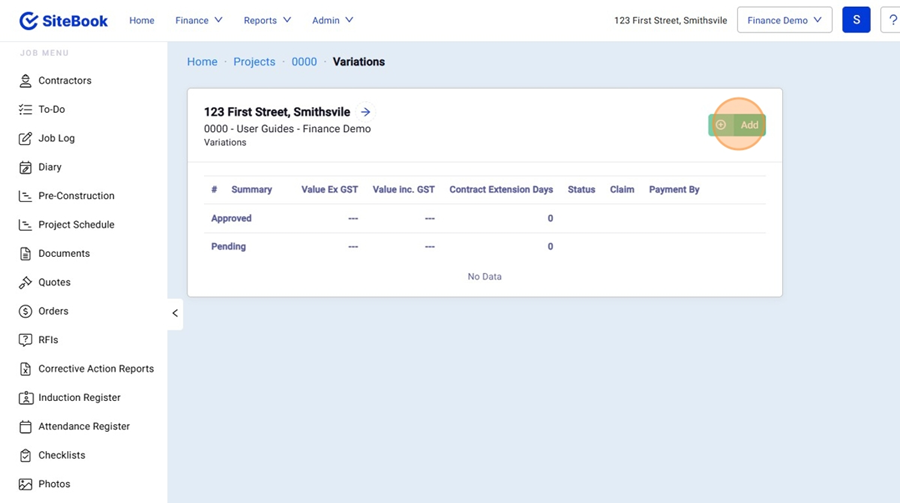Click the RFIs question icon
The image size is (900, 503).
pyautogui.click(x=26, y=340)
